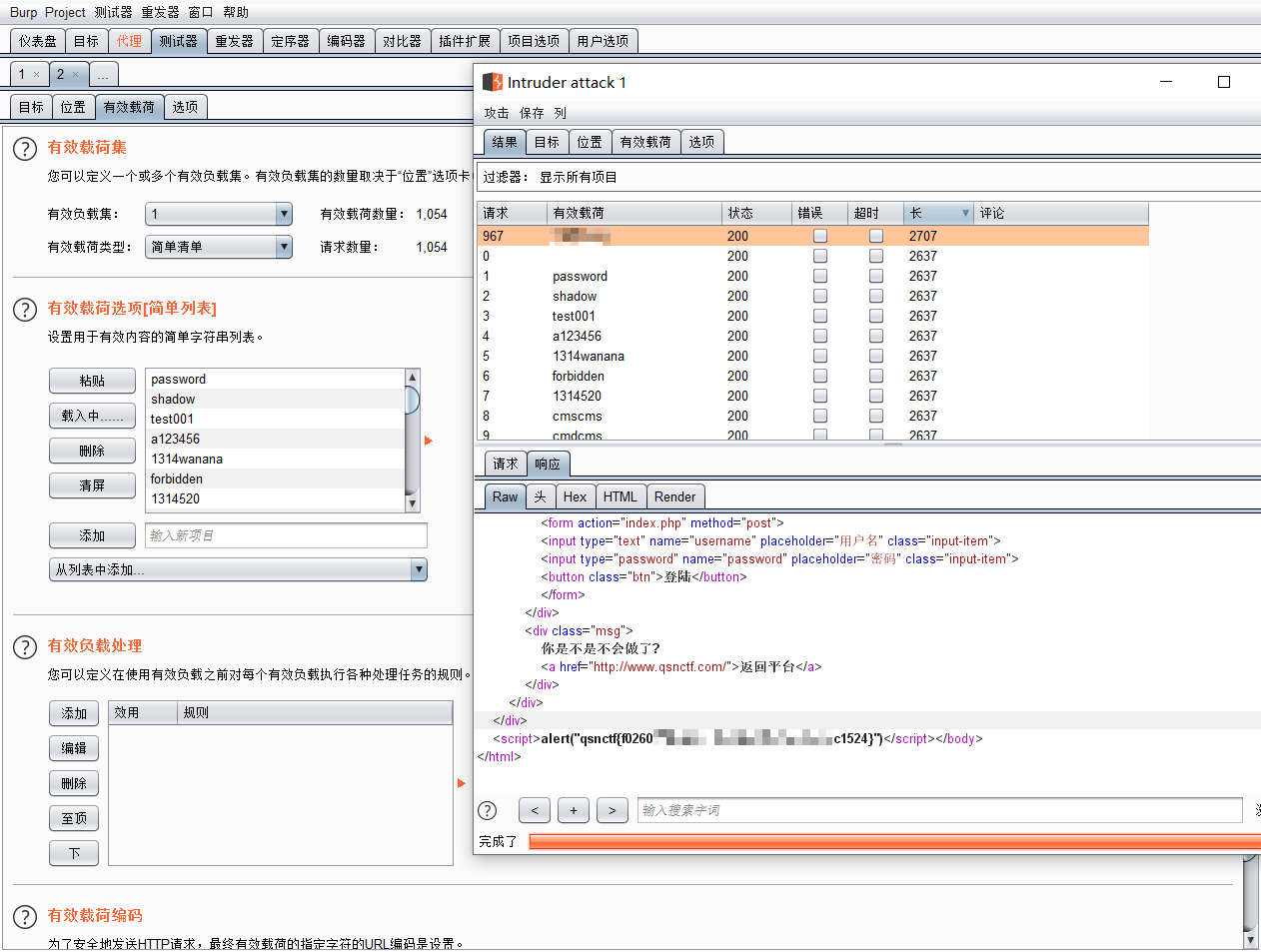Click the Delete payload item button

92,451
